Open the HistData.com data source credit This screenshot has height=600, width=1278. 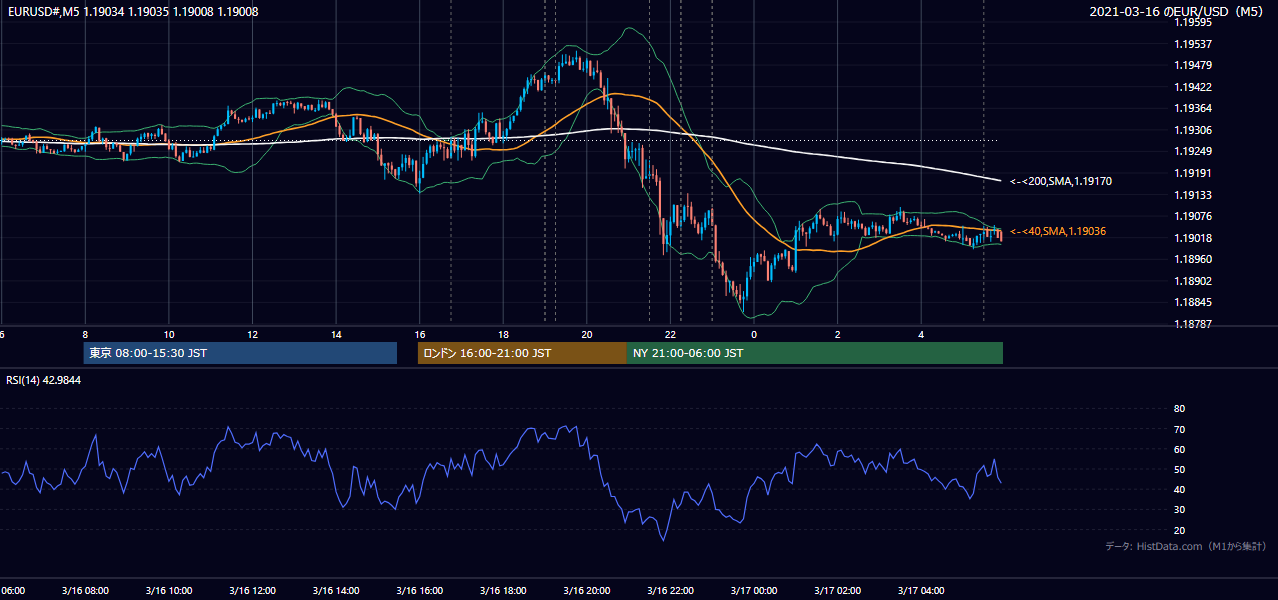1186,546
